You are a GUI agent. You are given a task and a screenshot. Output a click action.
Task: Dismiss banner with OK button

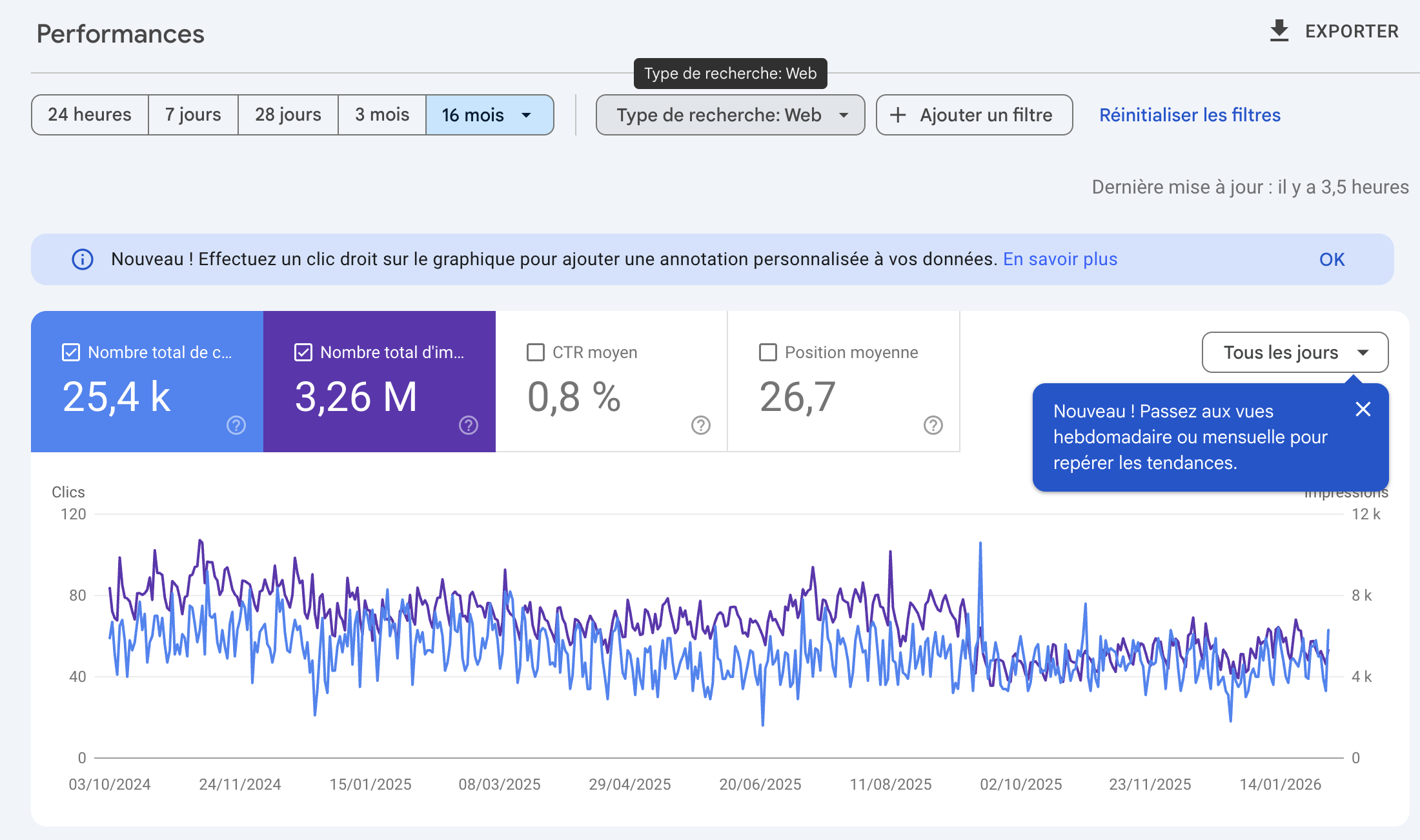(x=1332, y=259)
